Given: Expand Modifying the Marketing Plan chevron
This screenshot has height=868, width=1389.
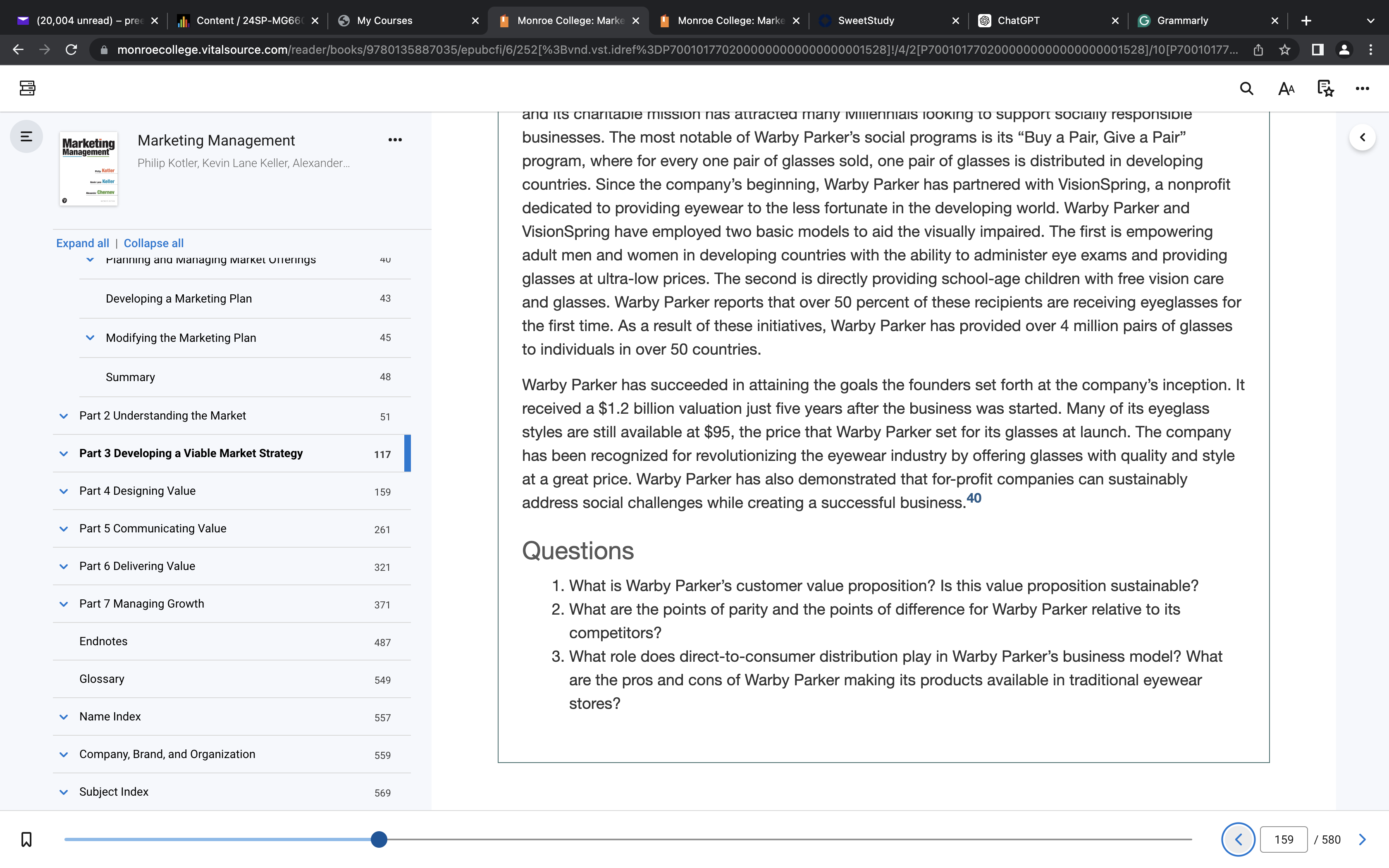Looking at the screenshot, I should click(x=90, y=338).
